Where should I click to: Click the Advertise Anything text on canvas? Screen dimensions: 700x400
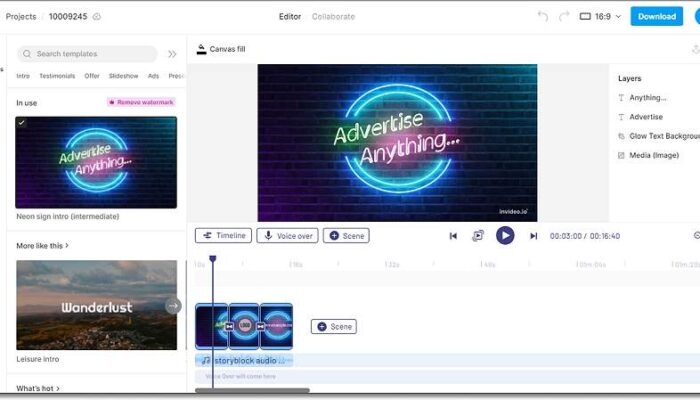coord(396,138)
